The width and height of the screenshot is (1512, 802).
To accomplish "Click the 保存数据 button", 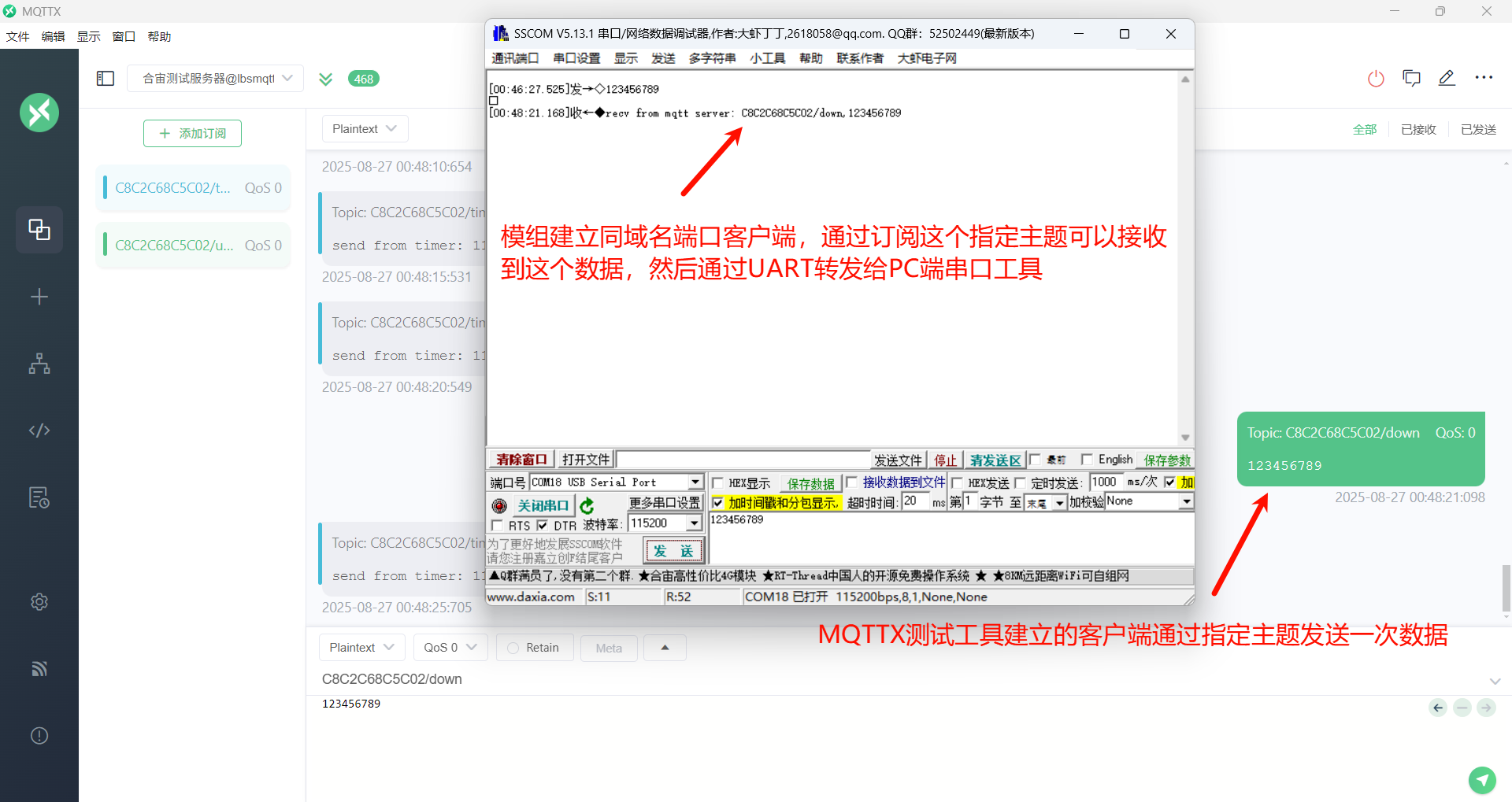I will 810,483.
